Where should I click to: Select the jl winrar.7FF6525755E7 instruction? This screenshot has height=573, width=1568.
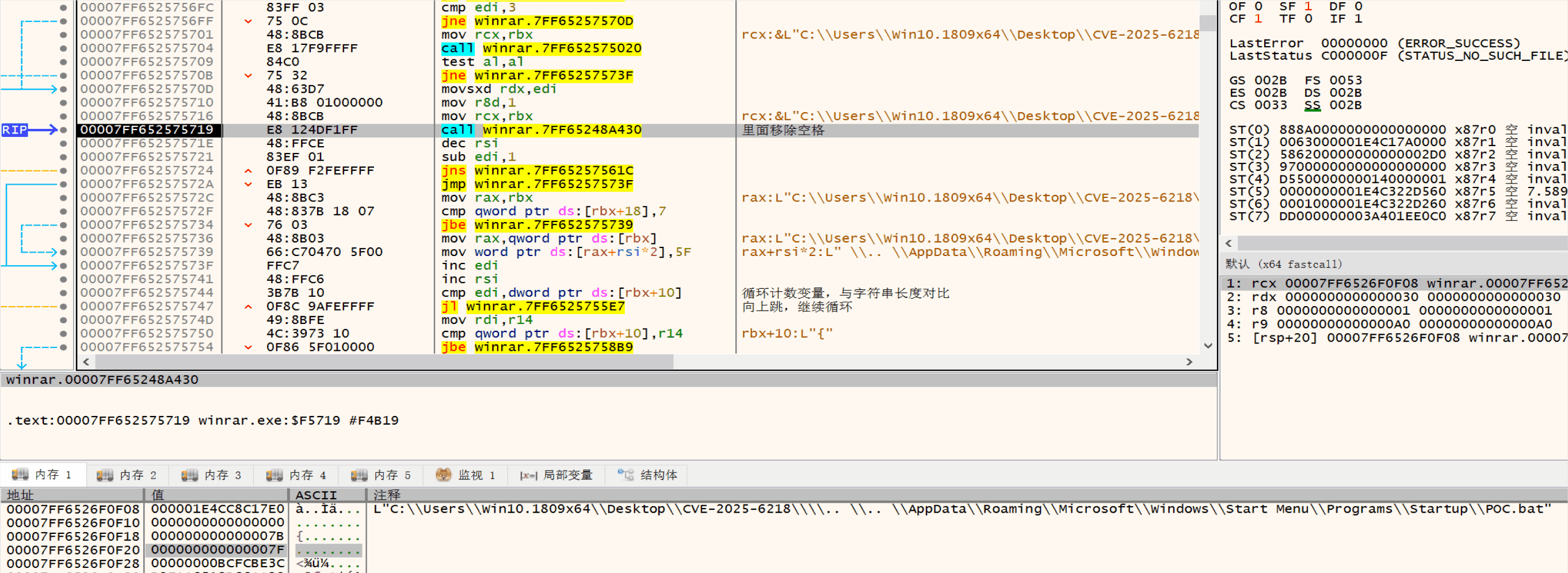[533, 306]
